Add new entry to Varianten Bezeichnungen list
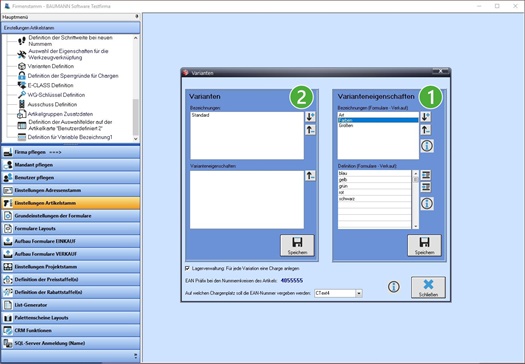This screenshot has width=525, height=364. point(310,117)
